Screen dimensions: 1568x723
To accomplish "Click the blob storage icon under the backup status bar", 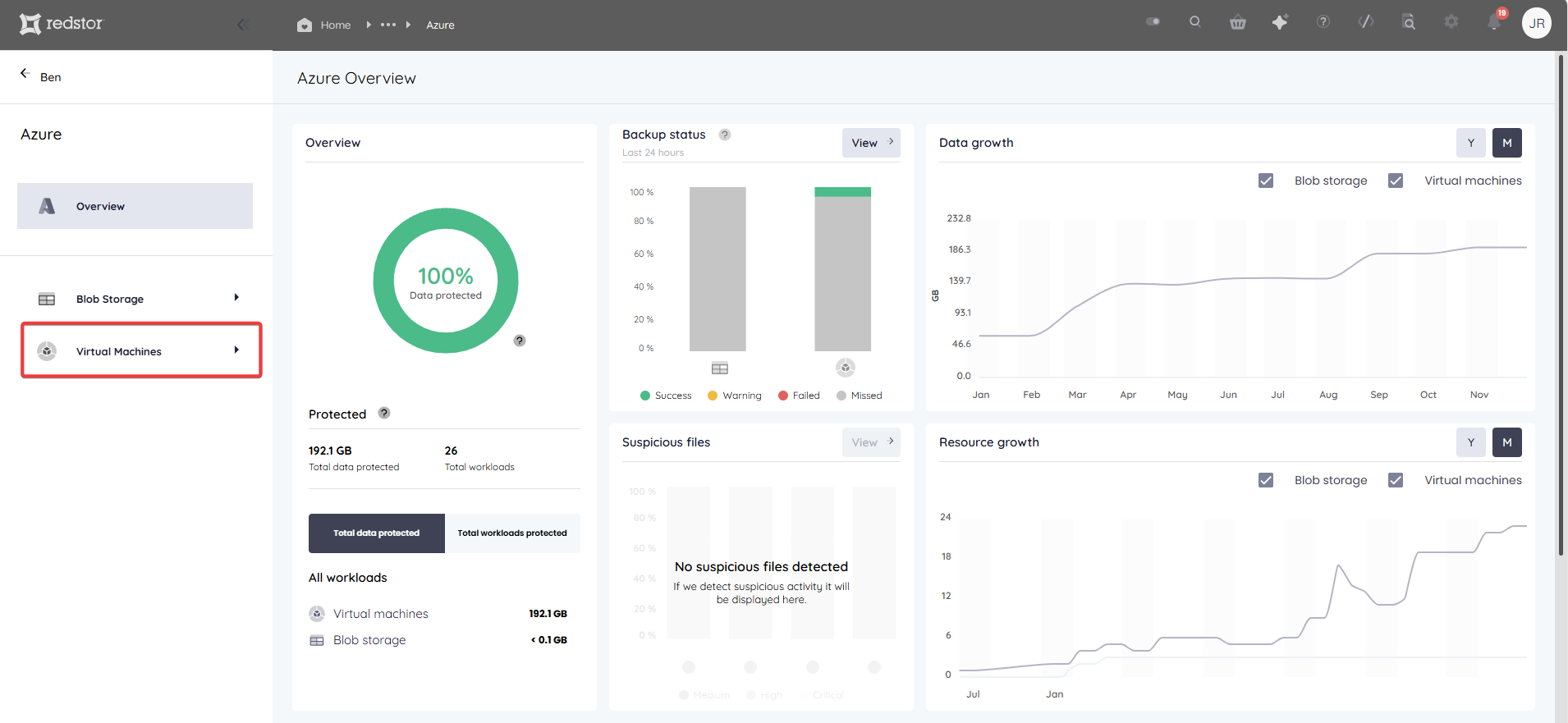I will pos(720,368).
